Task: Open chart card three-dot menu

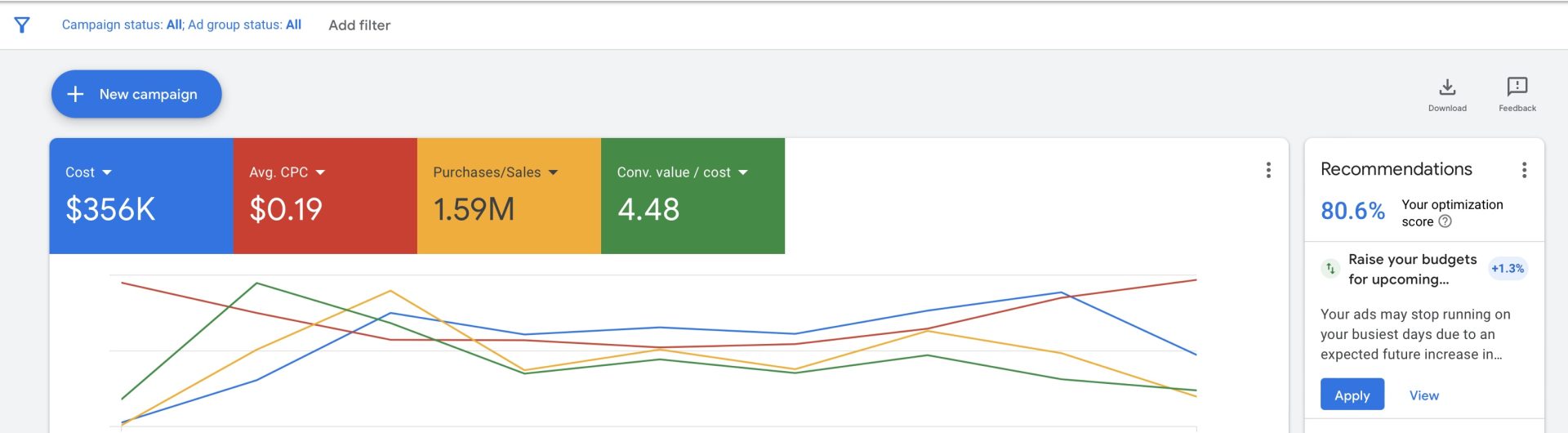Action: (x=1268, y=170)
